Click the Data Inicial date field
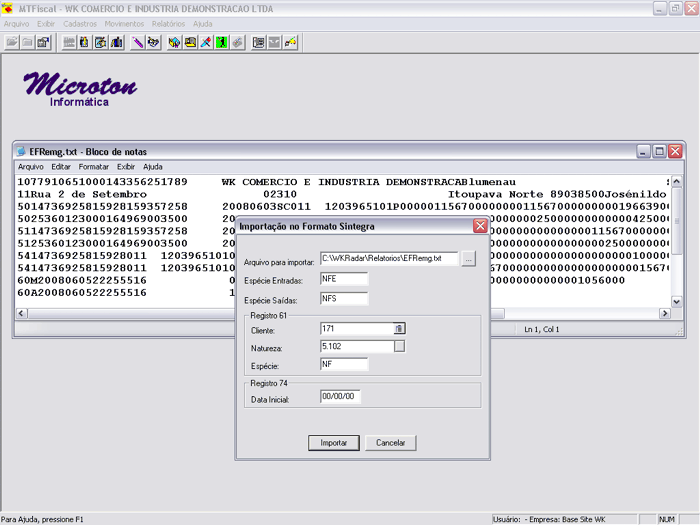Screen dimensions: 700x525 tap(340, 397)
